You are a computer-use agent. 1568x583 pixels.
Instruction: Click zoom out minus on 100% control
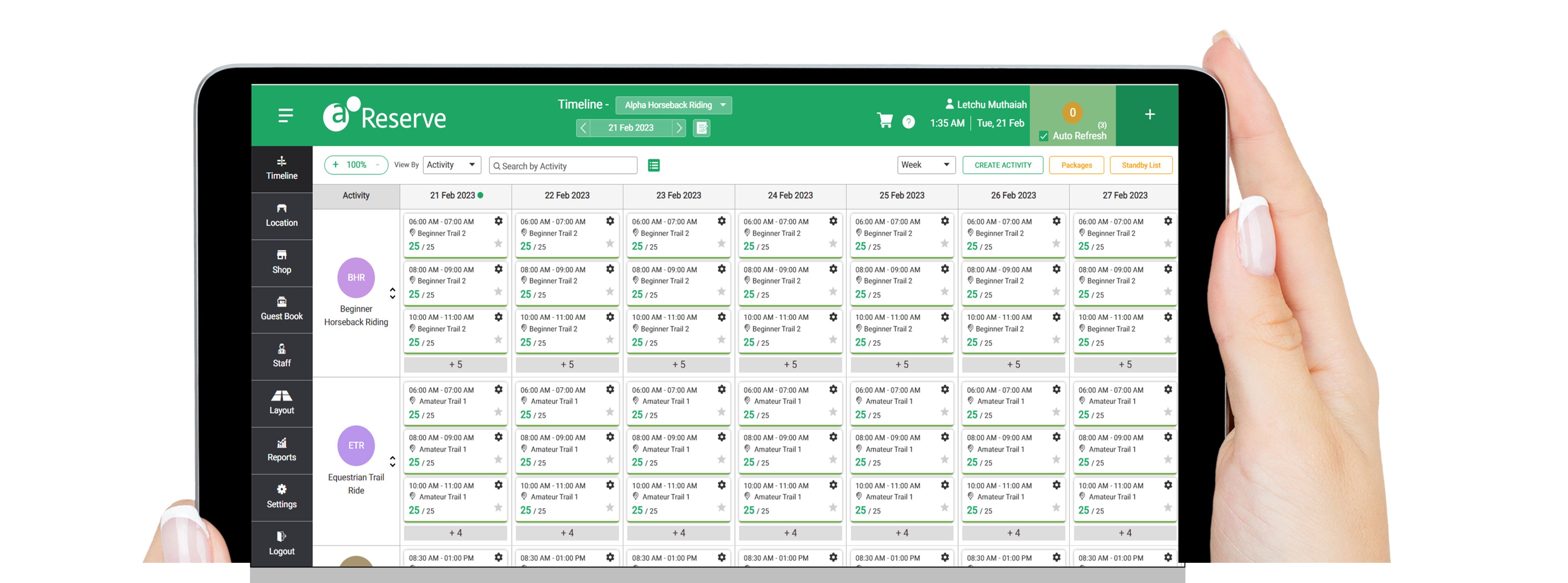[377, 165]
